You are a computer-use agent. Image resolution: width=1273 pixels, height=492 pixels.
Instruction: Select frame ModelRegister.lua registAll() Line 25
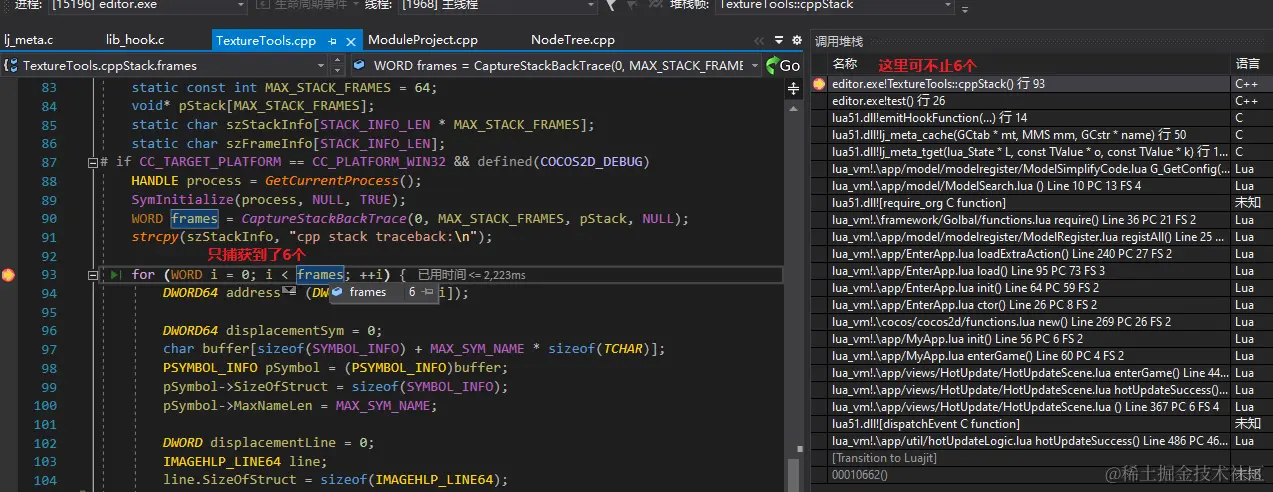1041,237
